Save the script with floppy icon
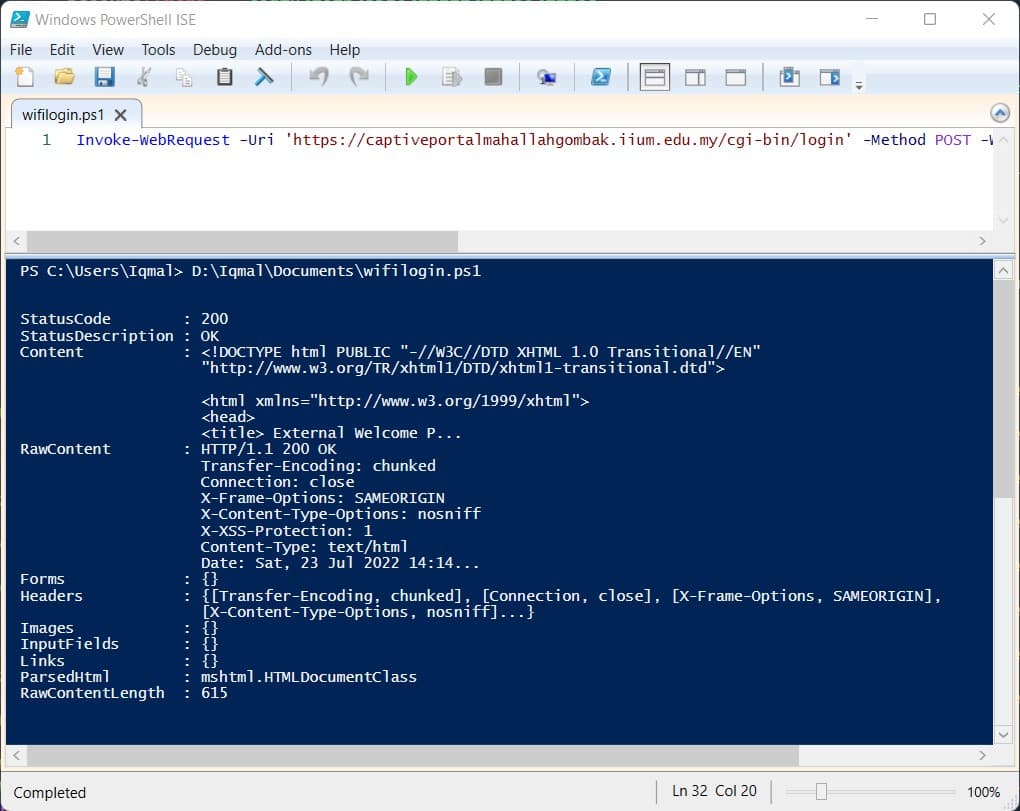This screenshot has width=1020, height=811. coord(104,77)
